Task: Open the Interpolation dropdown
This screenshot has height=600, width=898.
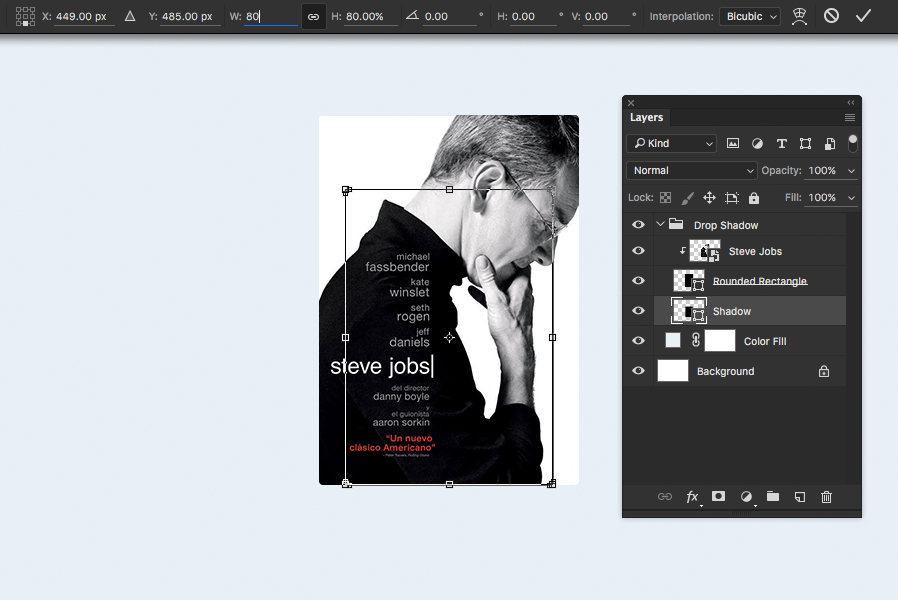Action: 749,15
